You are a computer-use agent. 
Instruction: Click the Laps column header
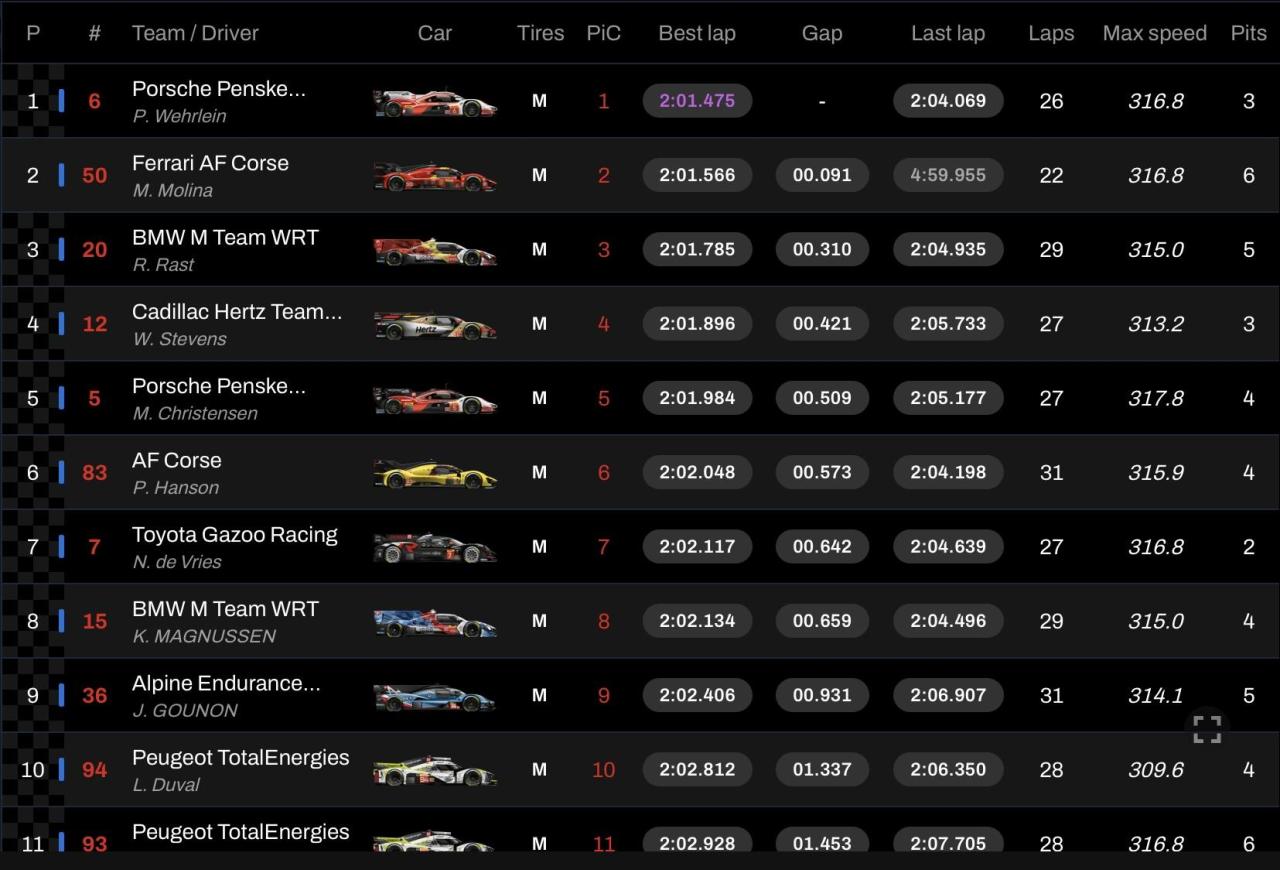pos(1051,33)
